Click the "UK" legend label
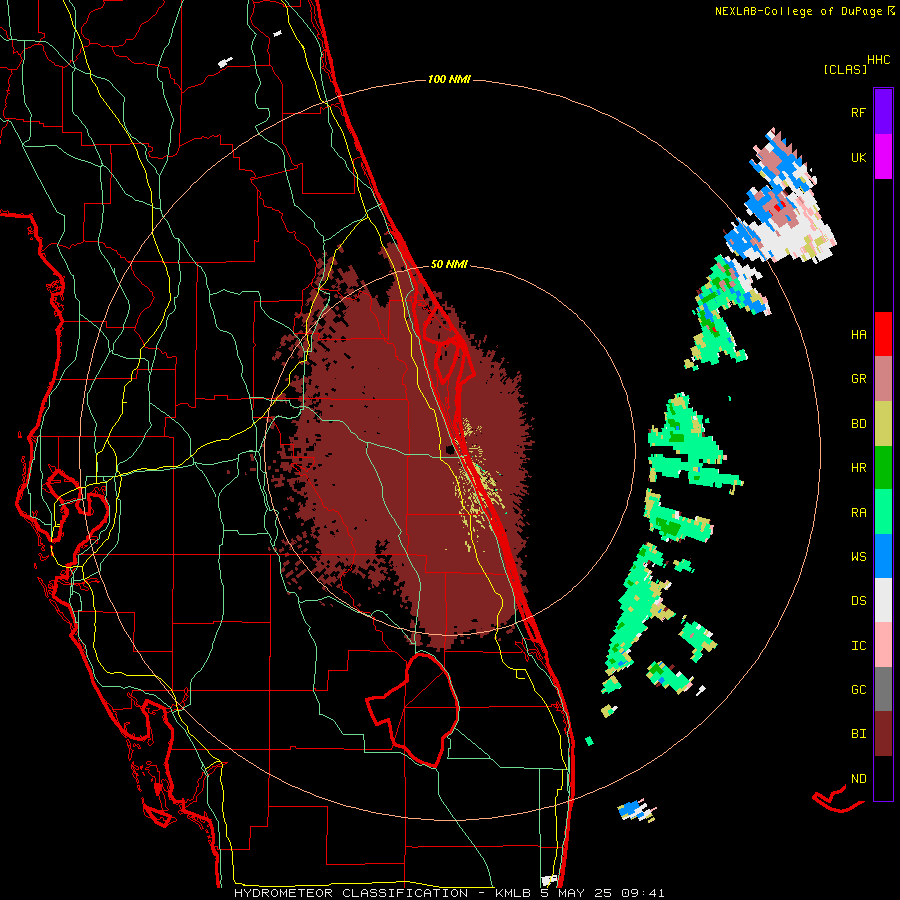This screenshot has height=900, width=900. click(858, 157)
